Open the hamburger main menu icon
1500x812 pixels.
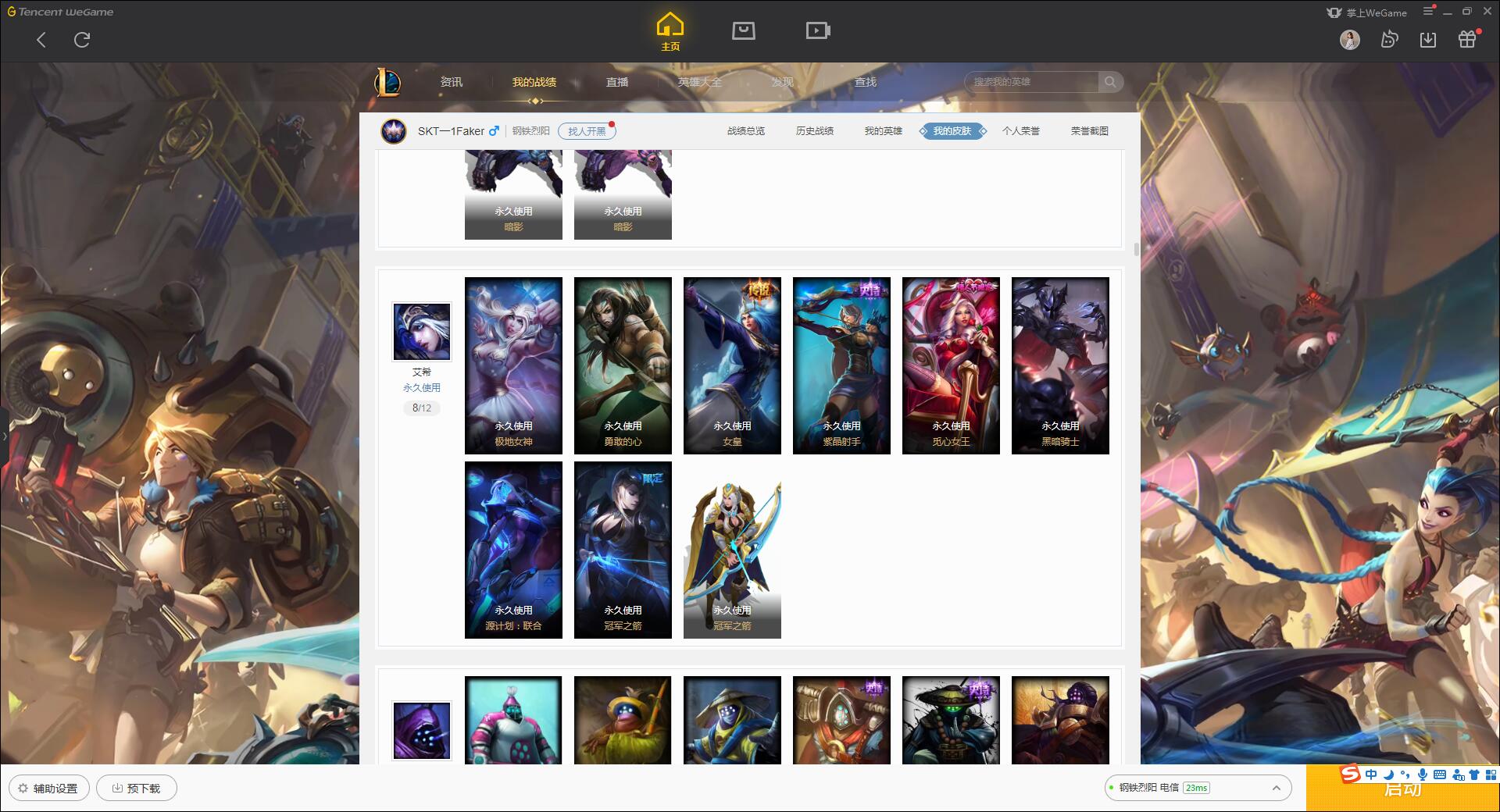click(x=1429, y=11)
